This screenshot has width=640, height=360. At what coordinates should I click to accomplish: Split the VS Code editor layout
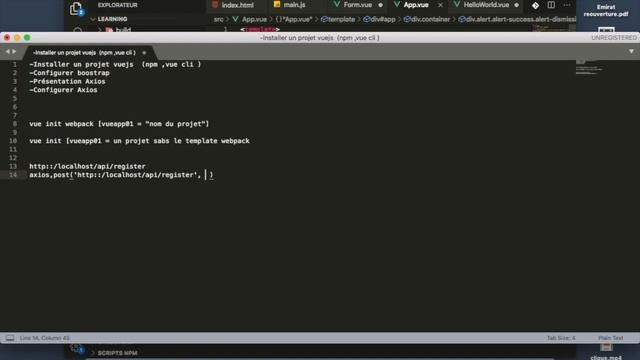(x=551, y=5)
